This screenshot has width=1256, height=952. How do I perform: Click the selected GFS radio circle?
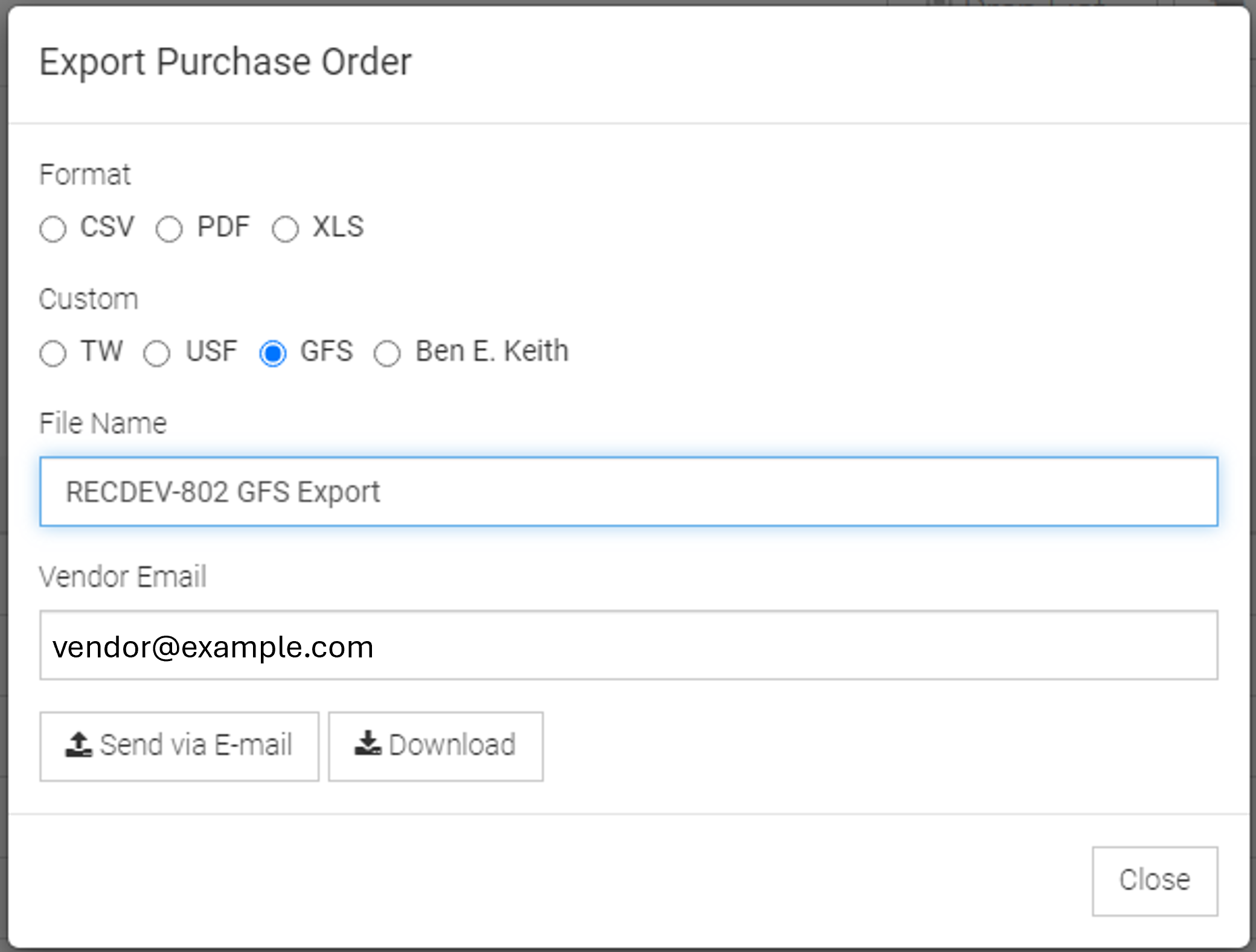pyautogui.click(x=273, y=353)
